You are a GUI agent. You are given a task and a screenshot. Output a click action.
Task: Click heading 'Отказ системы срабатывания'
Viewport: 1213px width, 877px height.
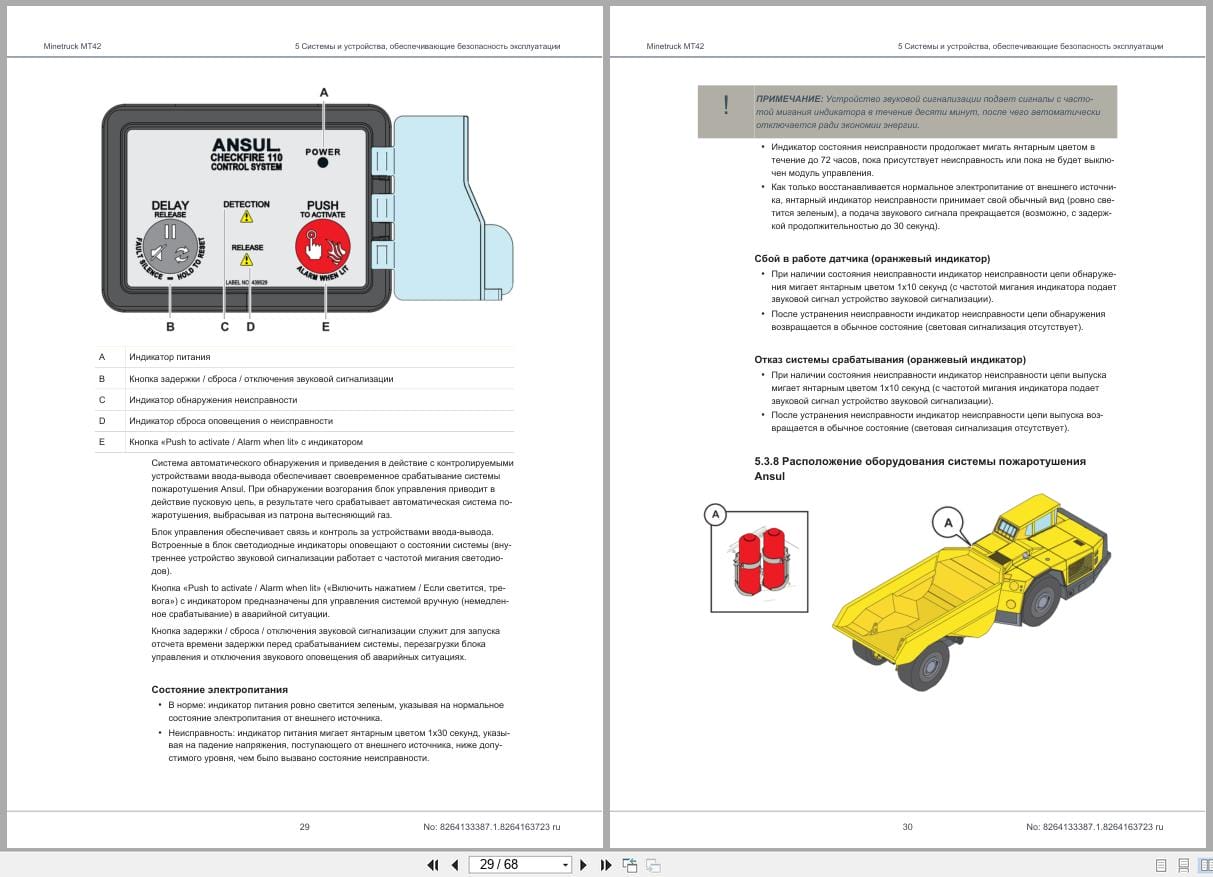(x=890, y=359)
